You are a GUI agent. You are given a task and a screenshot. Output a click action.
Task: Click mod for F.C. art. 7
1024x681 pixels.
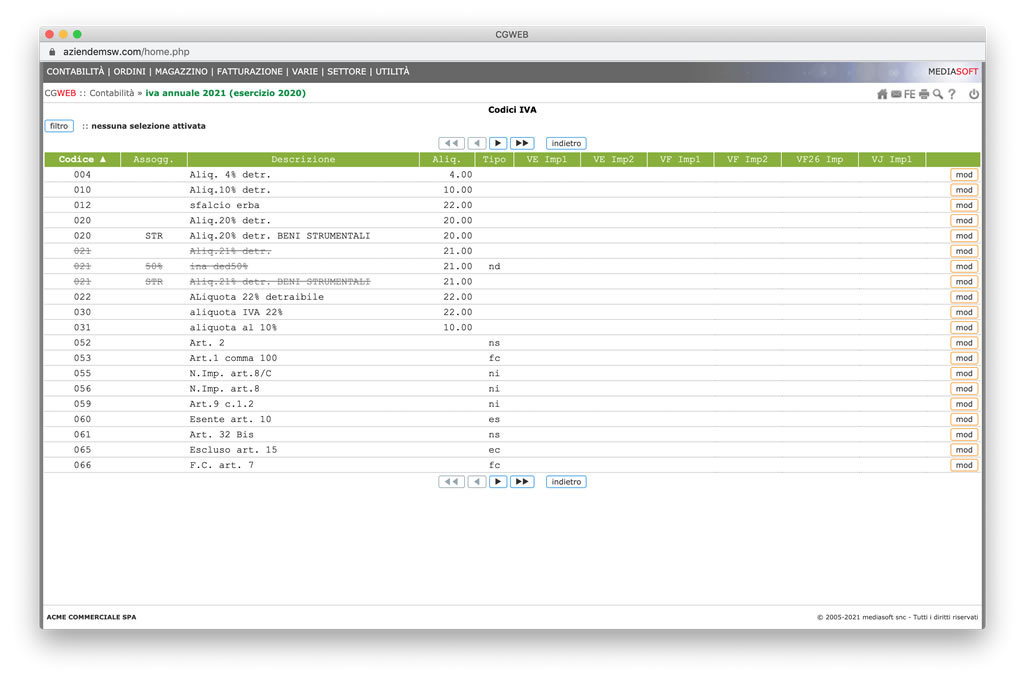point(964,466)
